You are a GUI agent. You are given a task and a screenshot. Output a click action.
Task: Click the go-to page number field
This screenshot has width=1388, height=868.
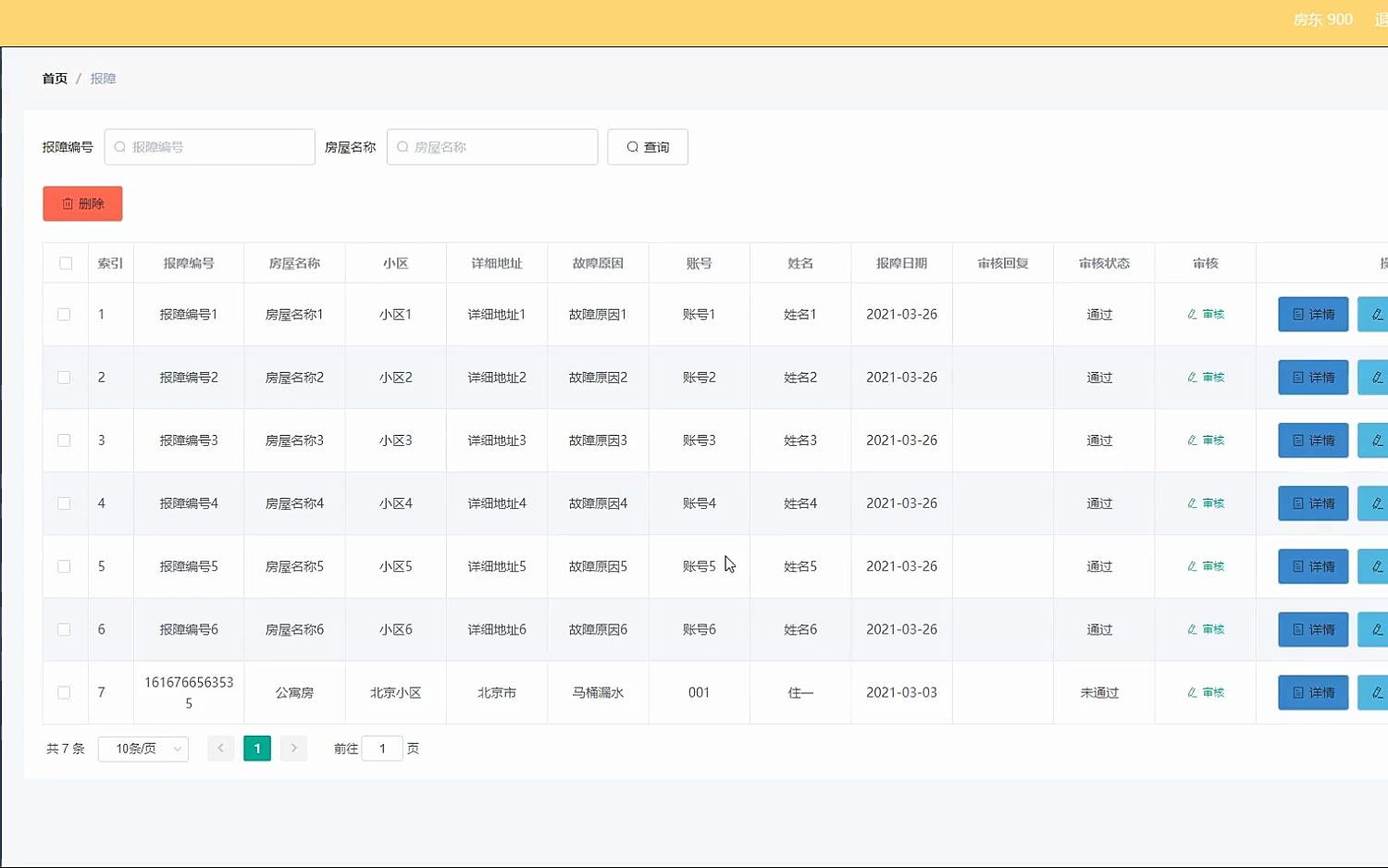click(382, 749)
